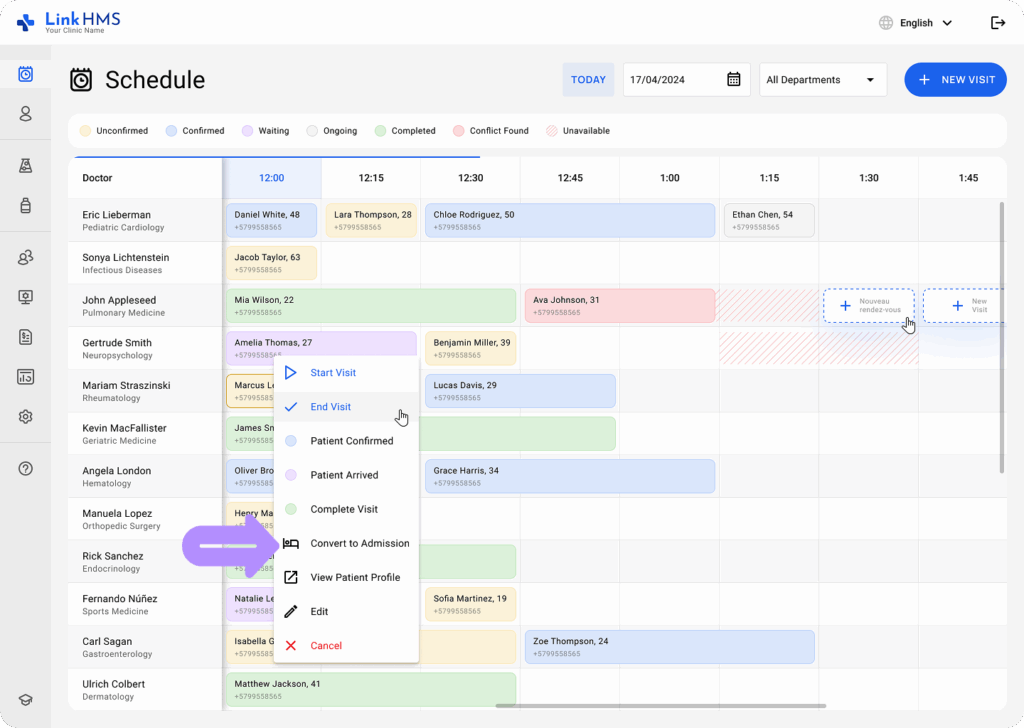Open the lab flask icon in sidebar

pyautogui.click(x=26, y=166)
